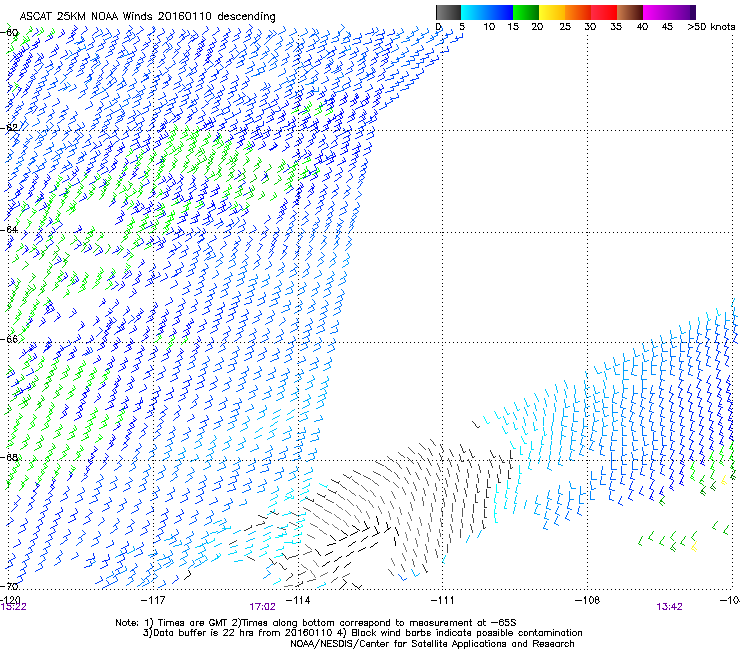Click the '-111' longitude axis label
This screenshot has height=650, width=740.
[x=442, y=600]
